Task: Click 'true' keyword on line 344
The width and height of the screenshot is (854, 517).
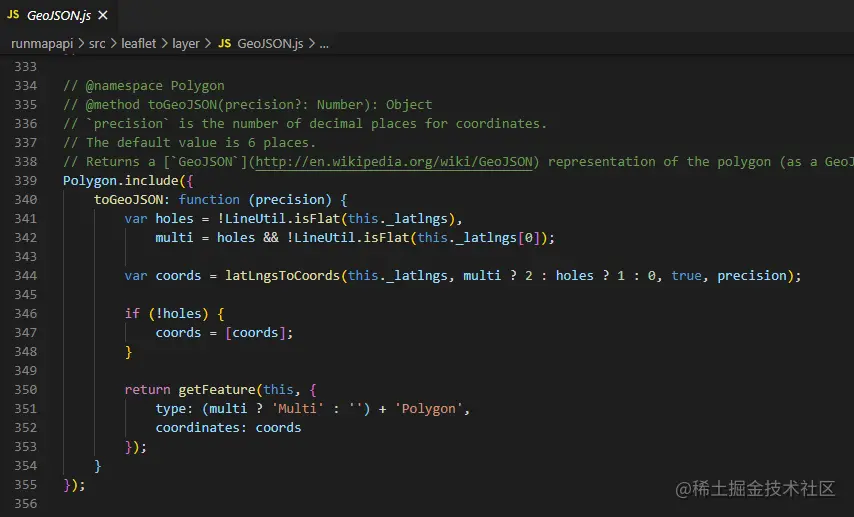Action: tap(686, 276)
